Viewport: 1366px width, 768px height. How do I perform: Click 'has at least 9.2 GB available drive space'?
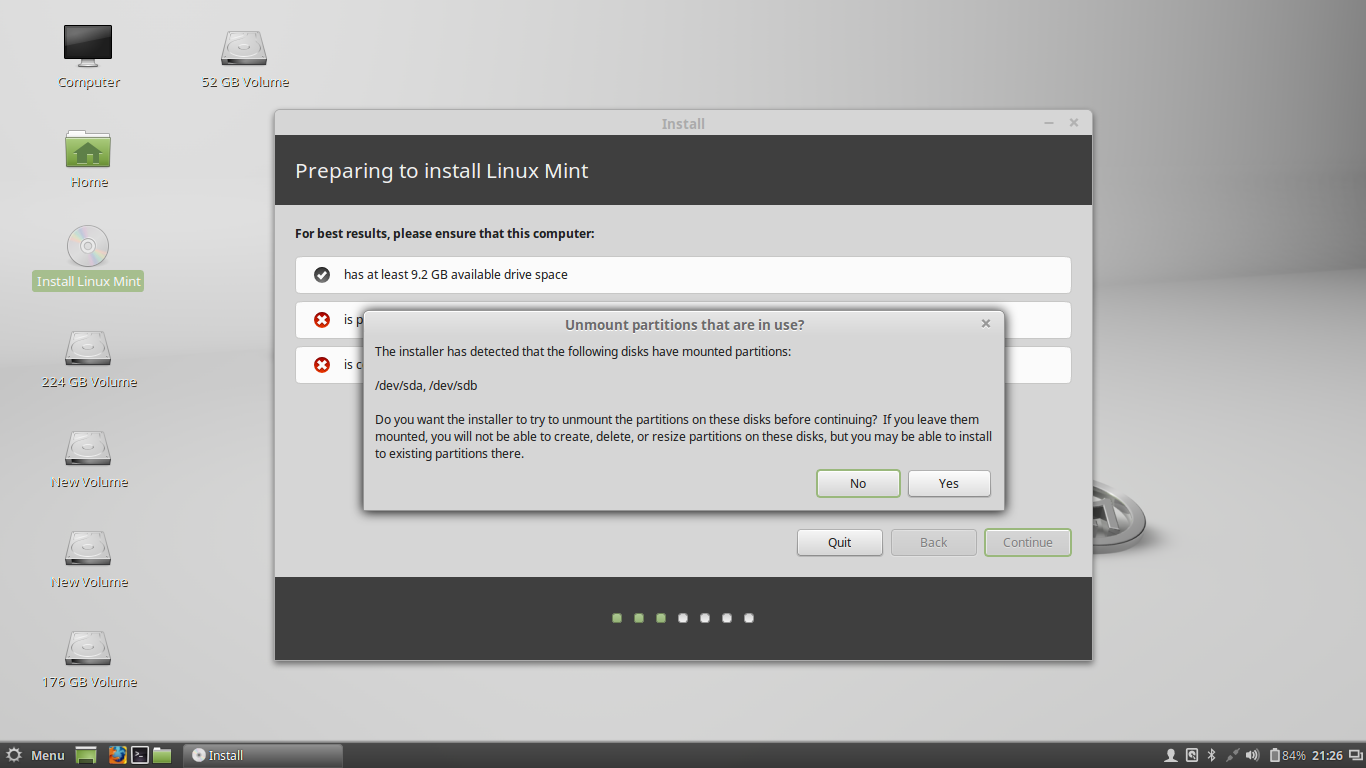[x=456, y=275]
